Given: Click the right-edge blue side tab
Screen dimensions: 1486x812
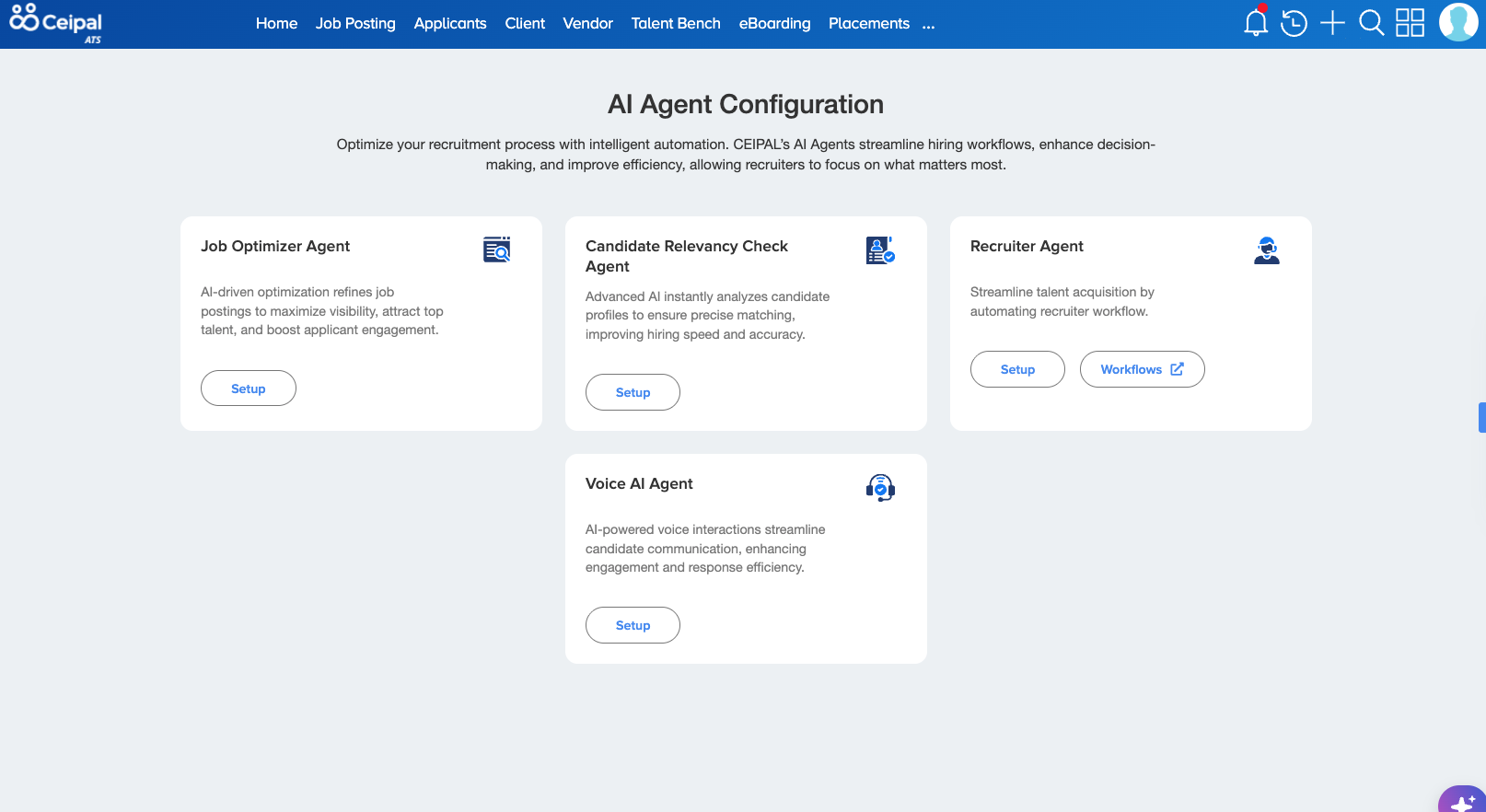Looking at the screenshot, I should click(x=1482, y=417).
